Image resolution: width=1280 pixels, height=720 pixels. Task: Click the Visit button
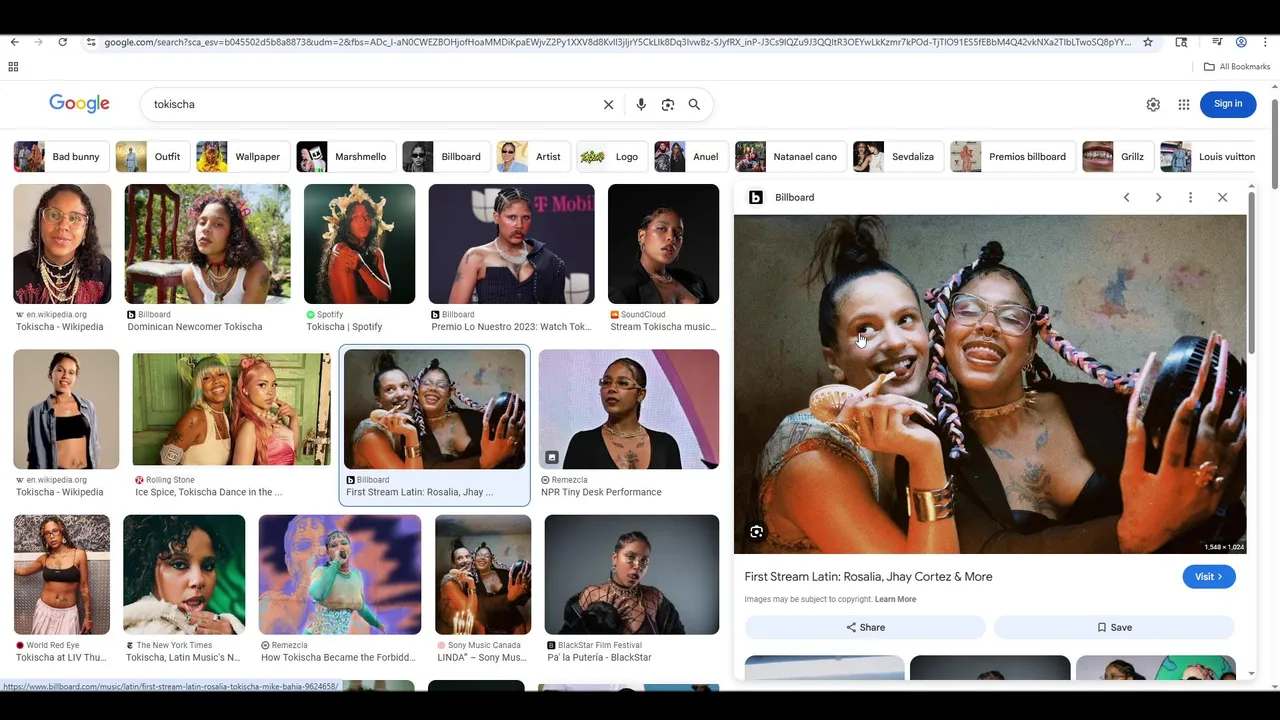tap(1209, 577)
